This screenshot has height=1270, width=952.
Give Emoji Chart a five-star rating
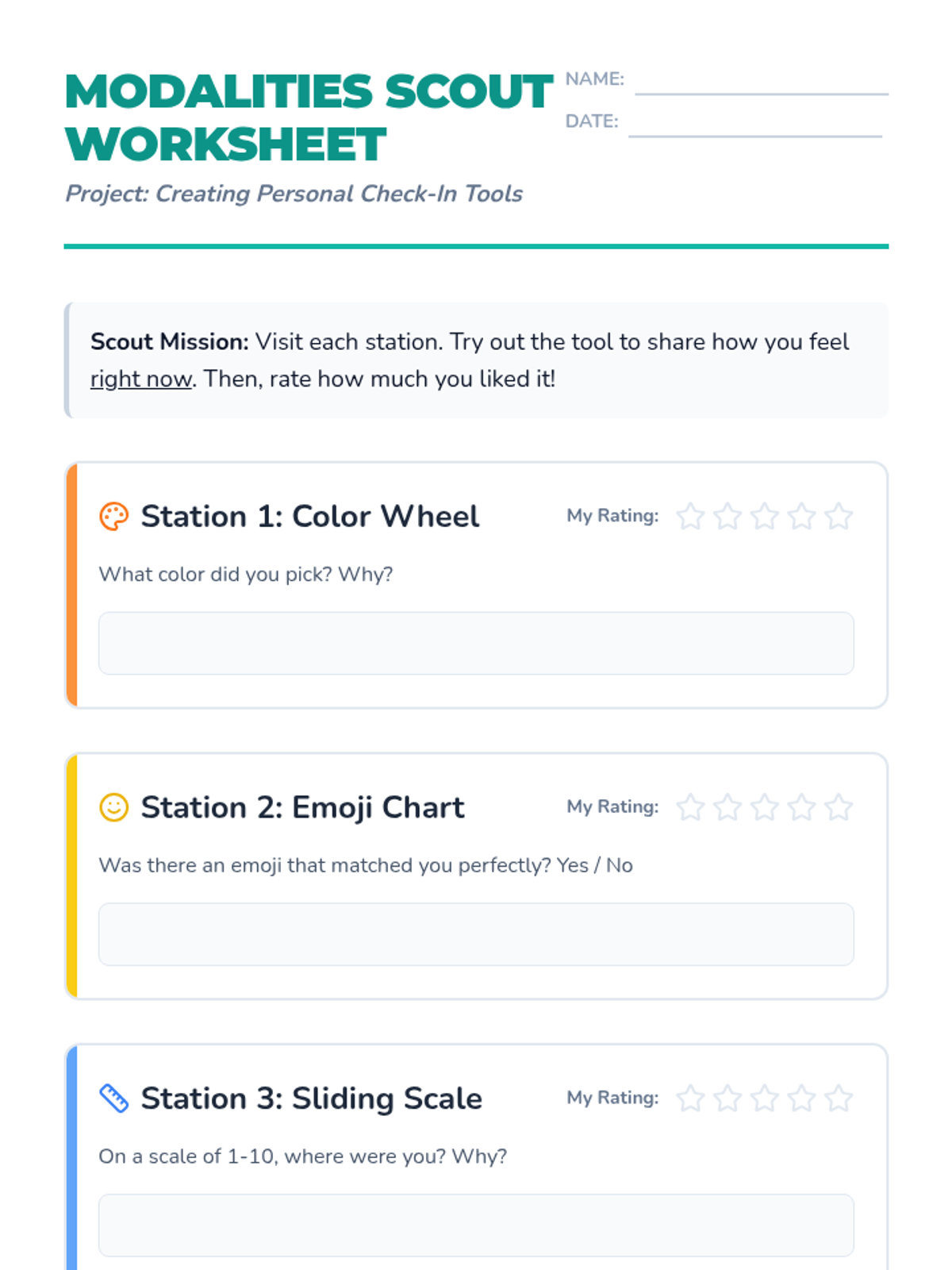coord(839,807)
